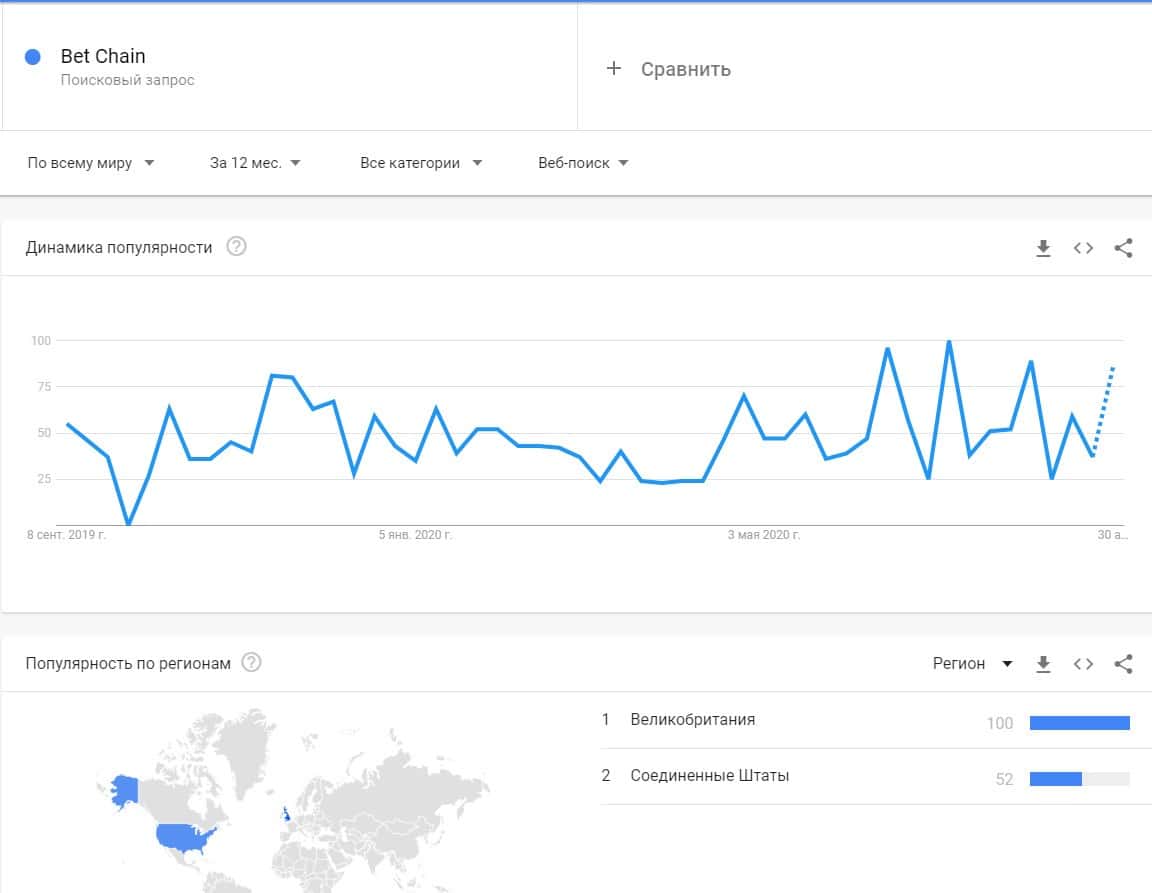Click the United States on the map

click(x=185, y=838)
